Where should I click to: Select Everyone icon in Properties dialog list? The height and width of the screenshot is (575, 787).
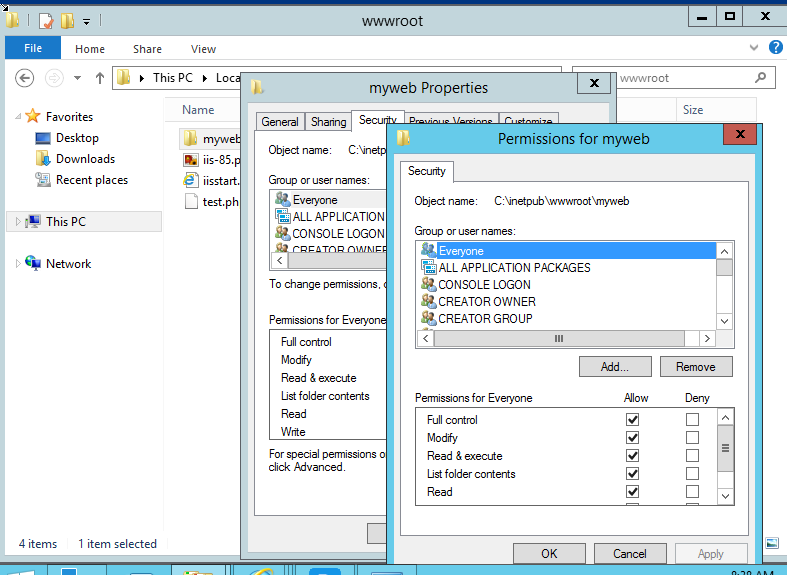pyautogui.click(x=283, y=199)
